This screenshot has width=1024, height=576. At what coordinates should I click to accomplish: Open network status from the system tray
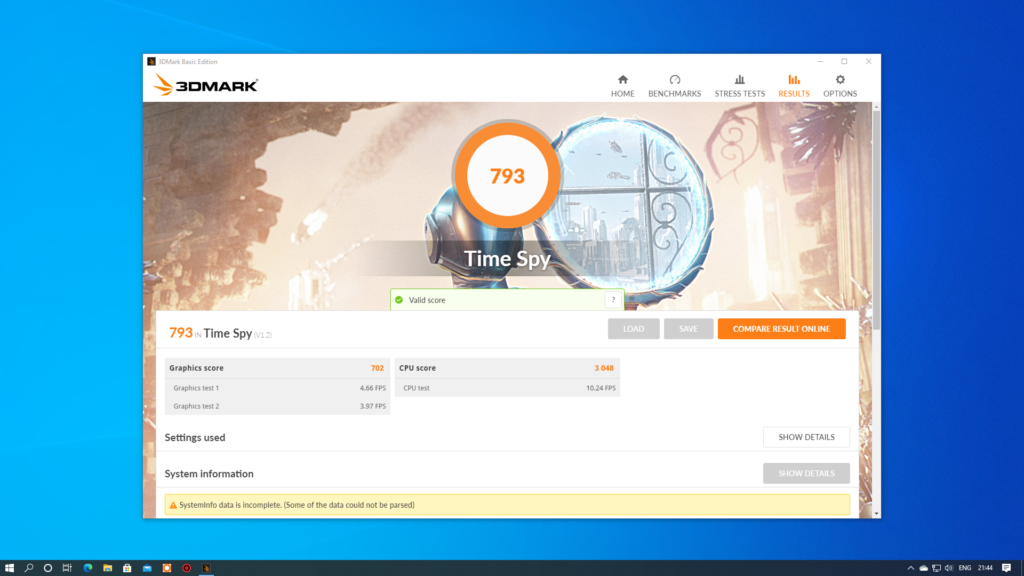(x=936, y=568)
